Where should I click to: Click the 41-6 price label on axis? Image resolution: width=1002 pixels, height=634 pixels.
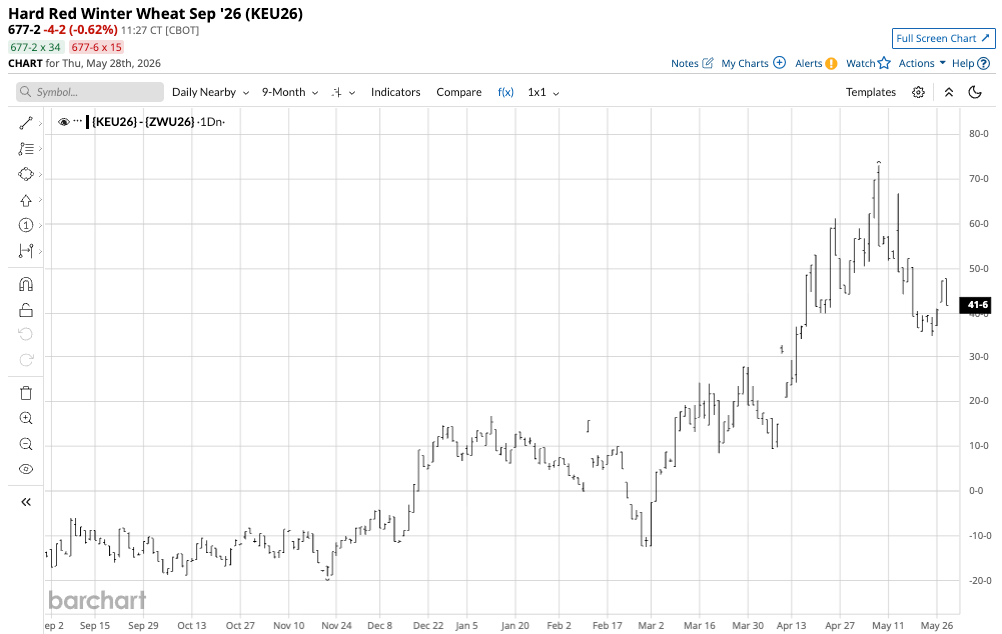pyautogui.click(x=978, y=305)
